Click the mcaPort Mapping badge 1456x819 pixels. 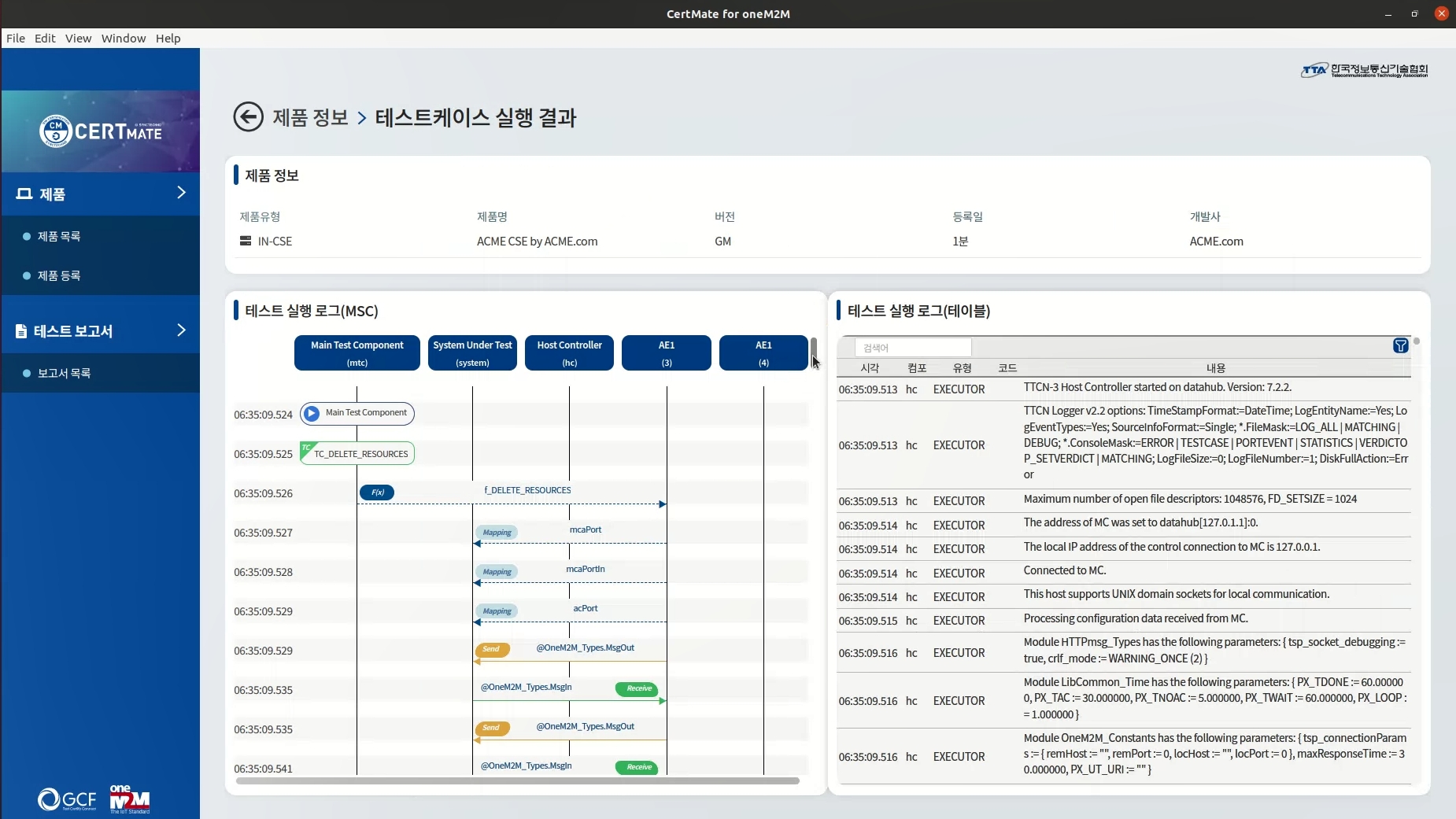click(497, 533)
